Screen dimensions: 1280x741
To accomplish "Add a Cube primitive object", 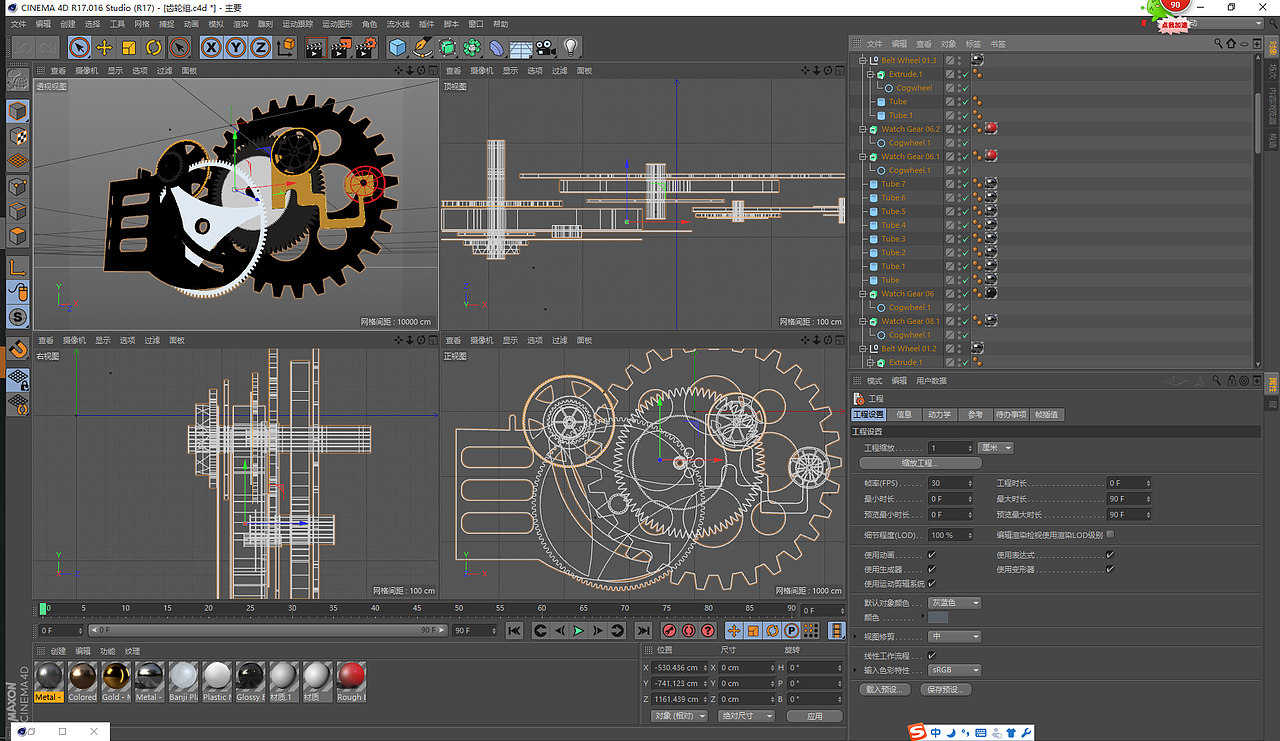I will [x=397, y=47].
